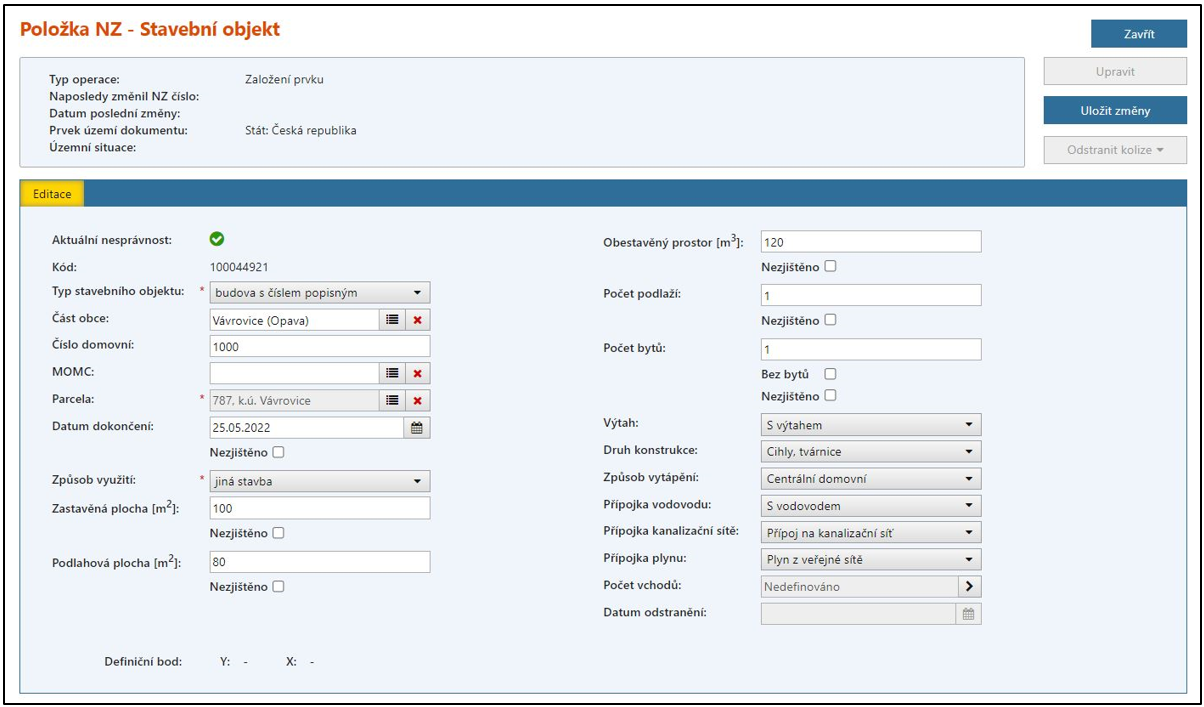Enable Nezjištěno under Obestavěný prostor
The image size is (1204, 707).
pos(829,267)
